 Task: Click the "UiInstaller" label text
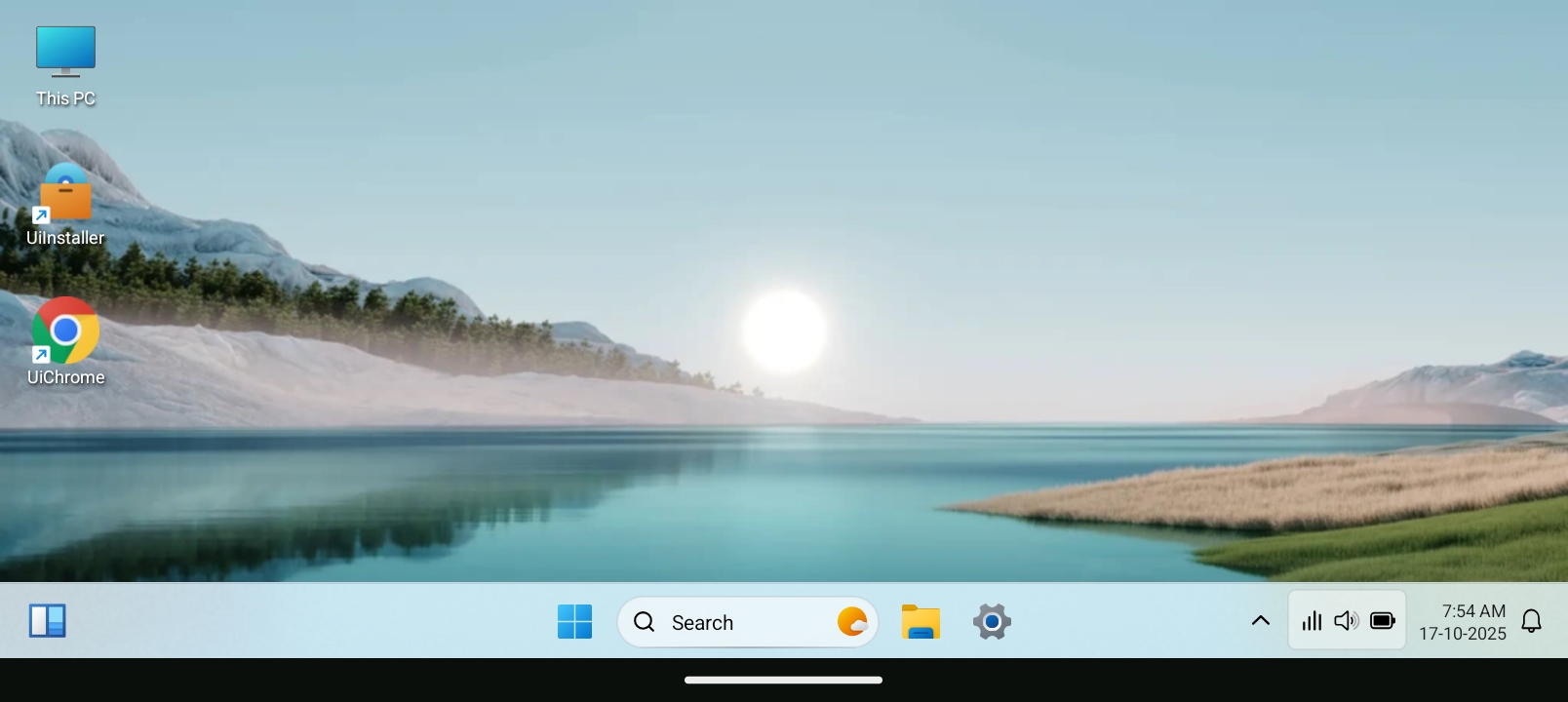[x=65, y=238]
